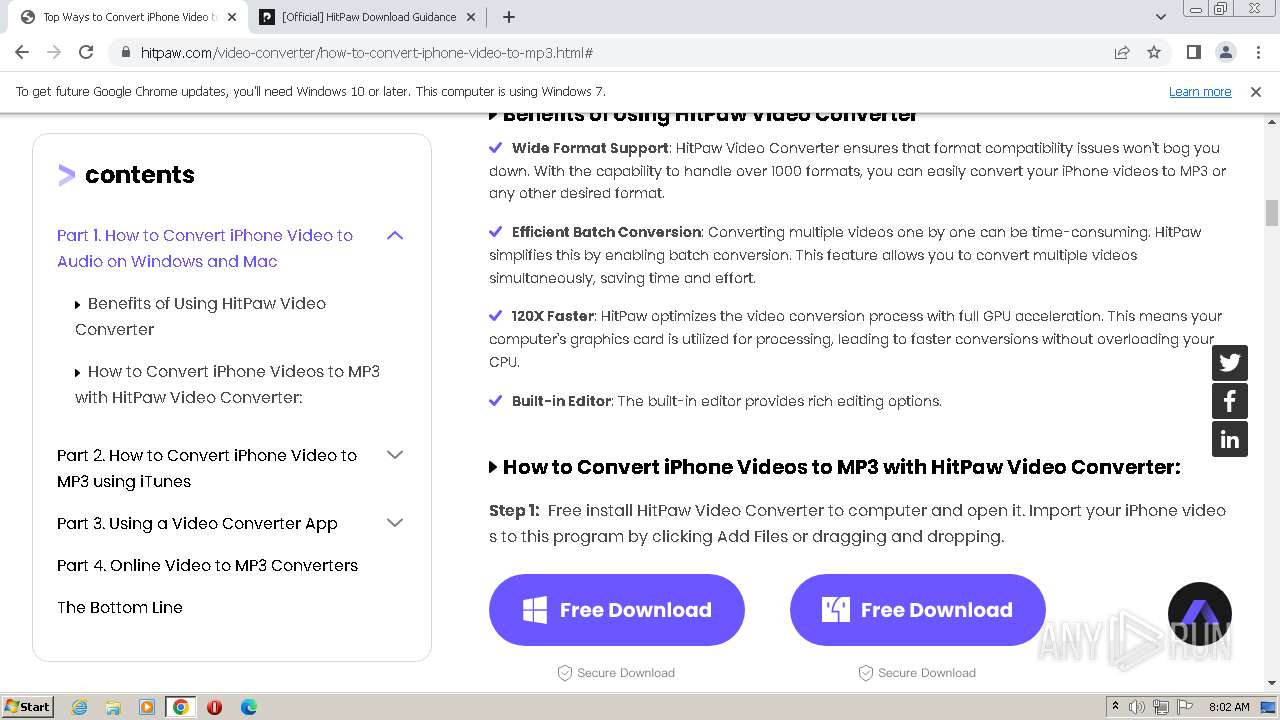Viewport: 1280px width, 720px height.
Task: Close the Top Ways to Convert tab
Action: coord(231,17)
